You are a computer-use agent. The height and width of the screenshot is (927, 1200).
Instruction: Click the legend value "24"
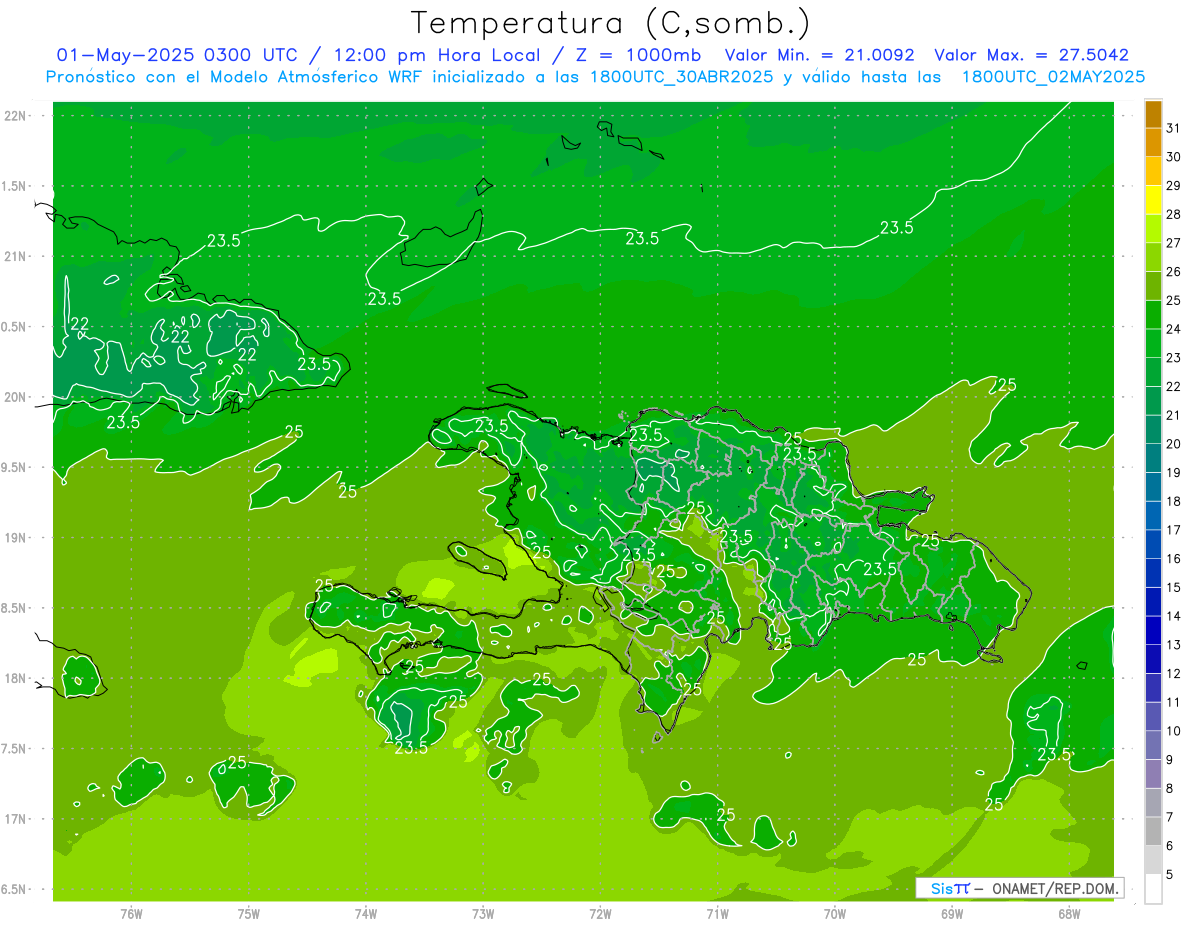[1173, 329]
